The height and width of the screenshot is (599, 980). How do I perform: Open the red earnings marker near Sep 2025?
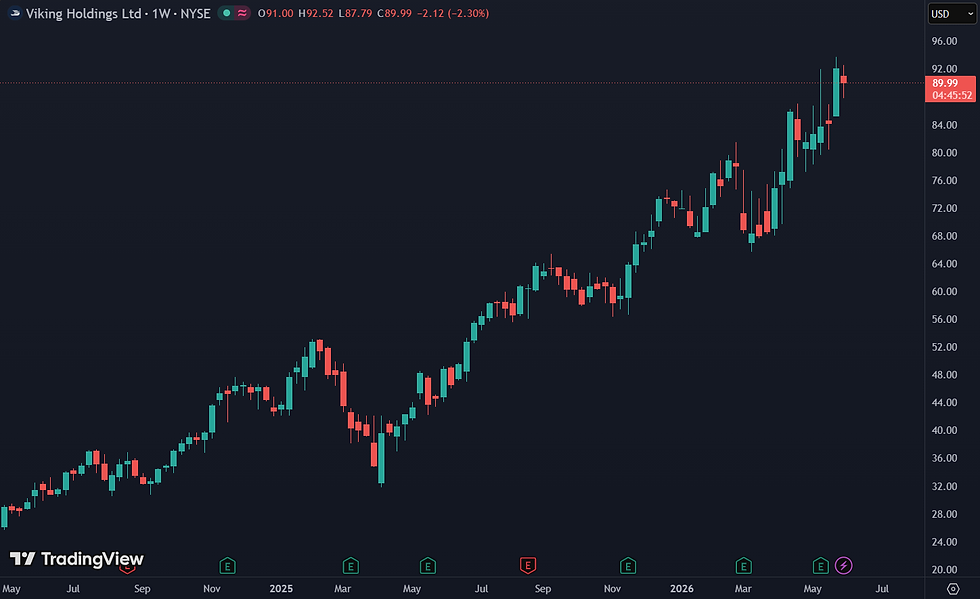[x=528, y=566]
